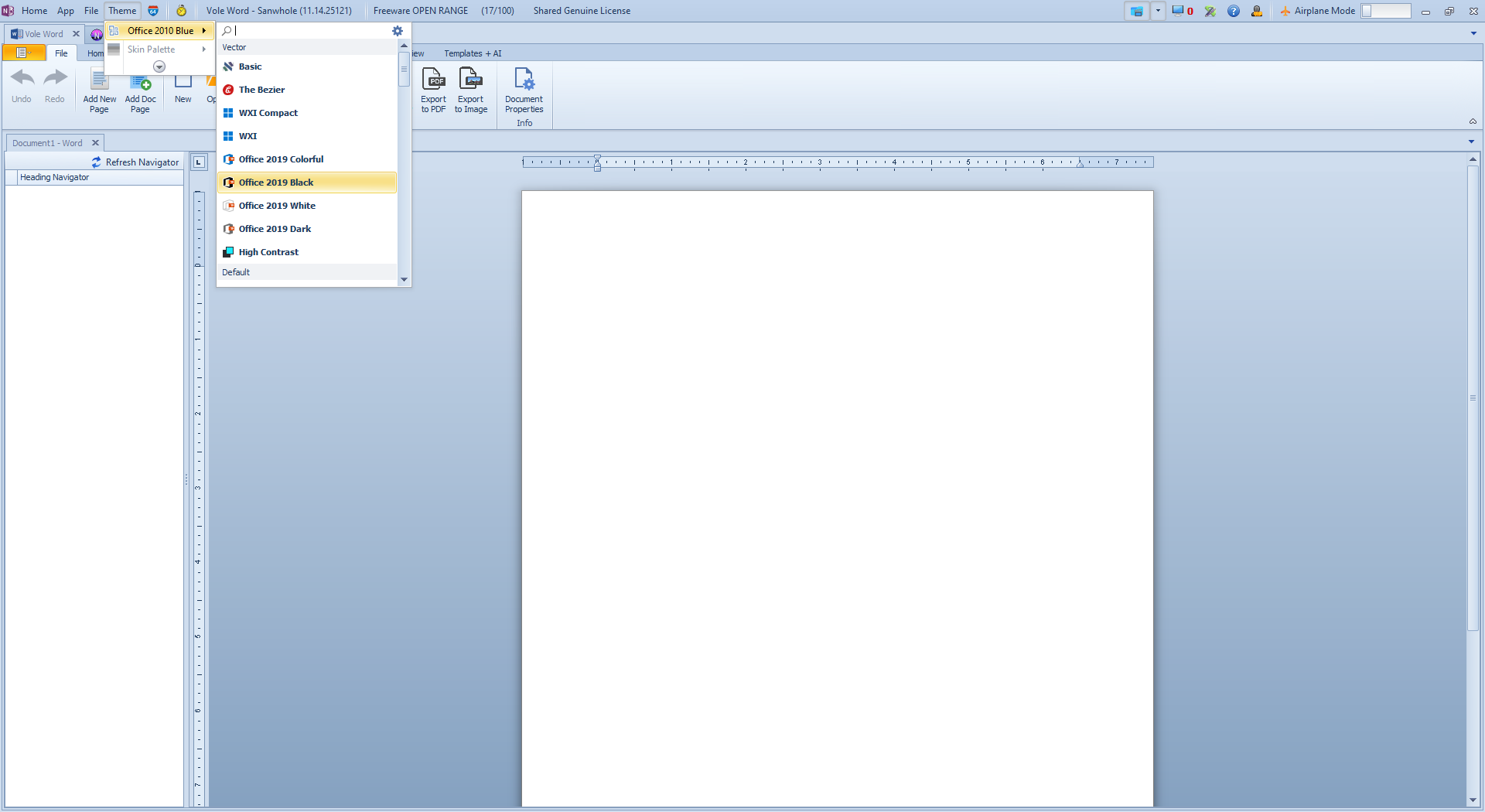Screen dimensions: 1485x812
Task: Open the Templates + AI ribbon tab
Action: coord(473,53)
